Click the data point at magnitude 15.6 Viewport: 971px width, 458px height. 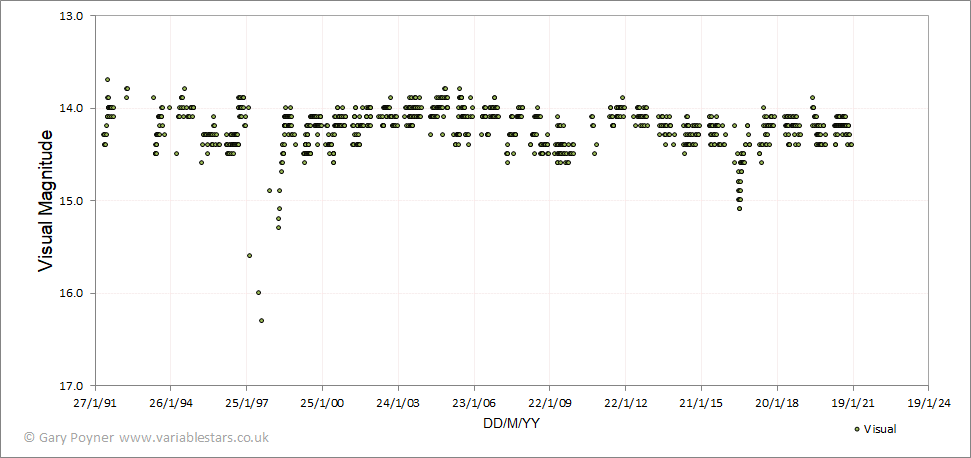coord(249,256)
